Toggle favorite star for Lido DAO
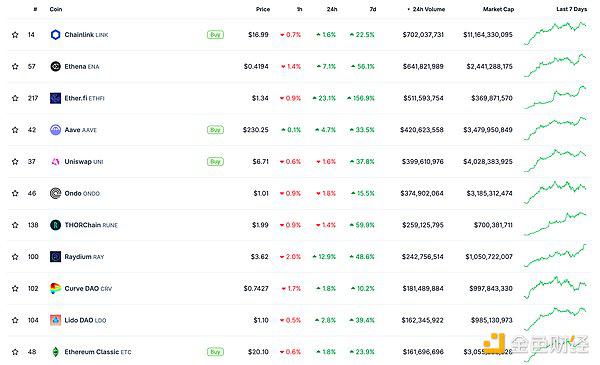 coord(15,320)
